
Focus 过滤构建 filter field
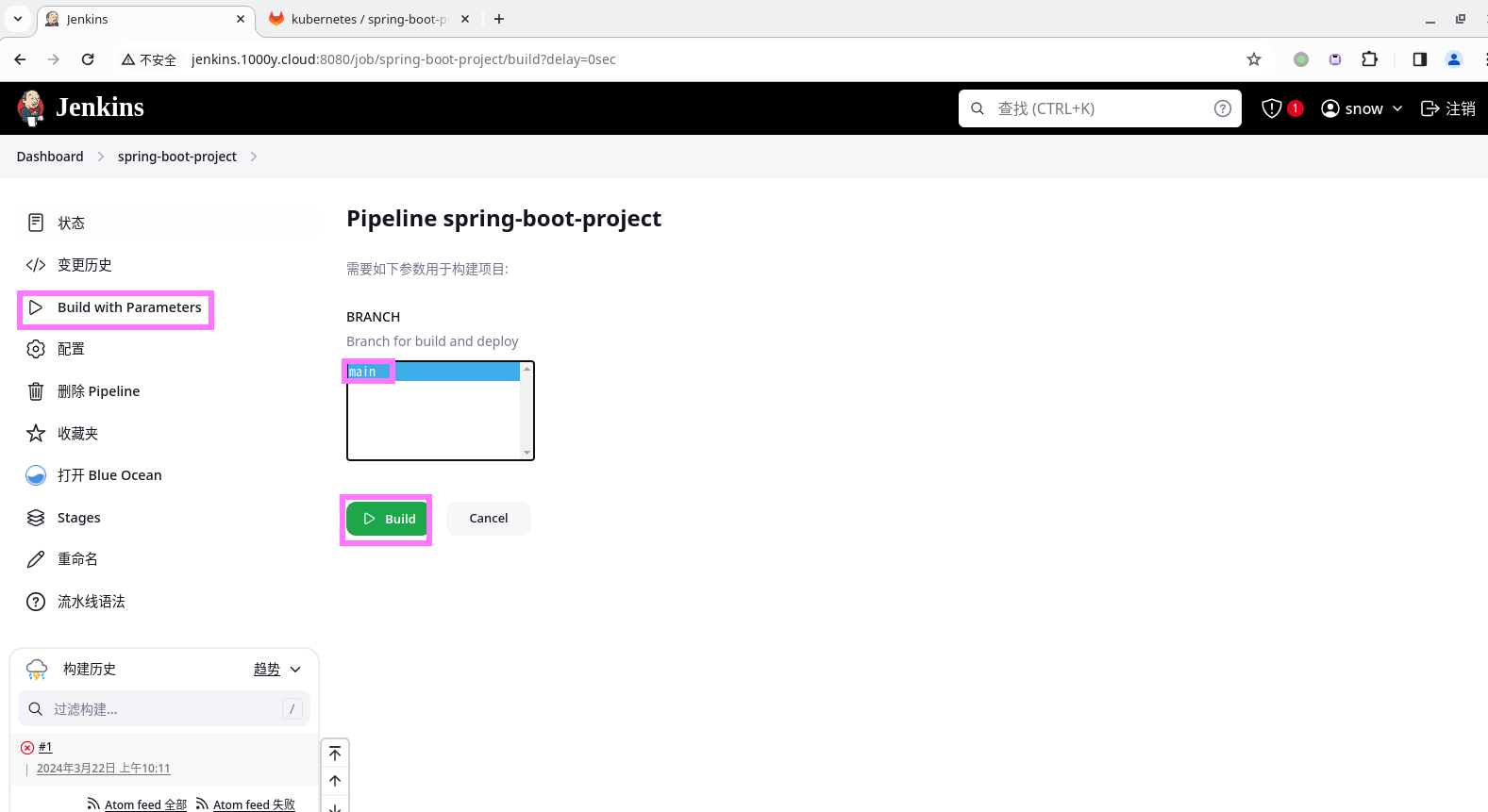click(x=164, y=709)
